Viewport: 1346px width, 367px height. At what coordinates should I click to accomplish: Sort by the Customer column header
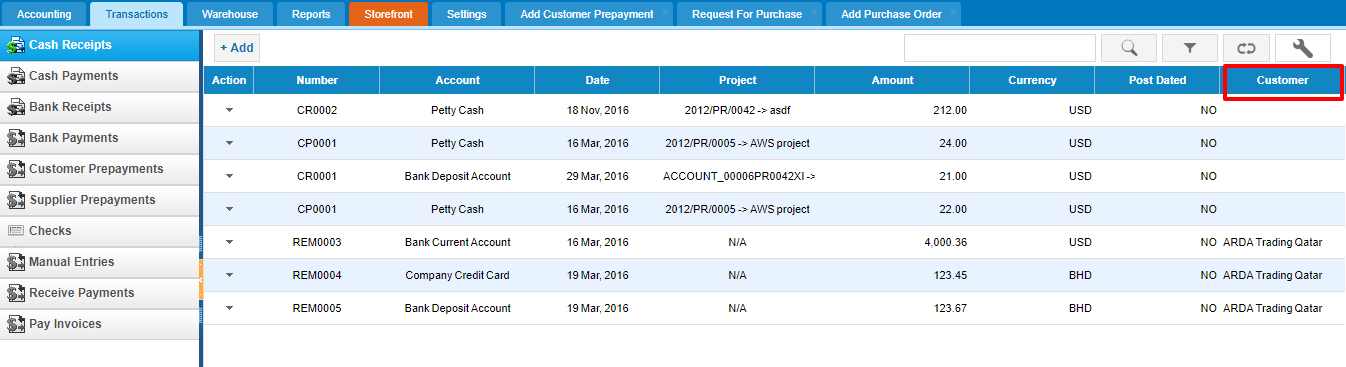click(x=1283, y=80)
